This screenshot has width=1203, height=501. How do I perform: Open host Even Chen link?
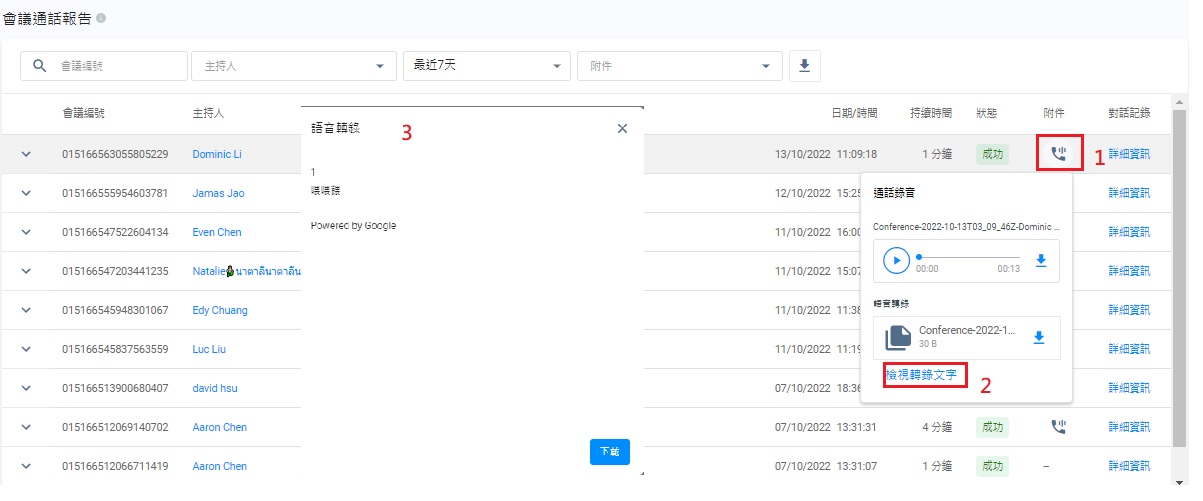219,233
